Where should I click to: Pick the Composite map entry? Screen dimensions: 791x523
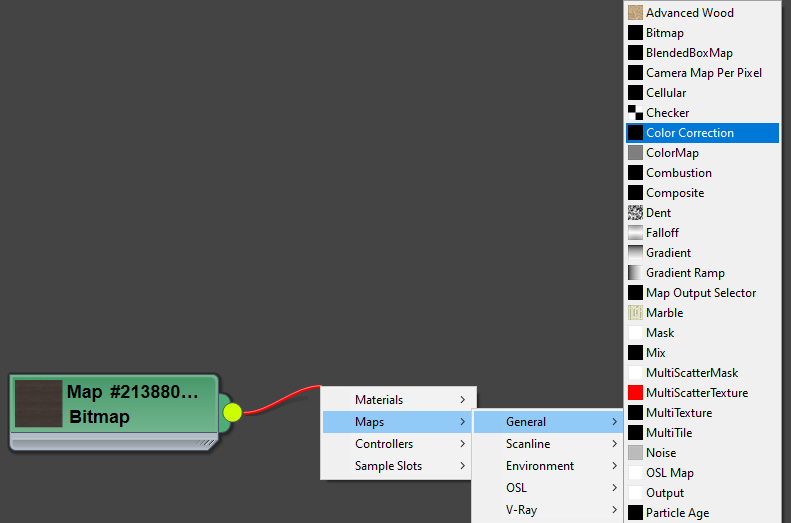point(702,193)
